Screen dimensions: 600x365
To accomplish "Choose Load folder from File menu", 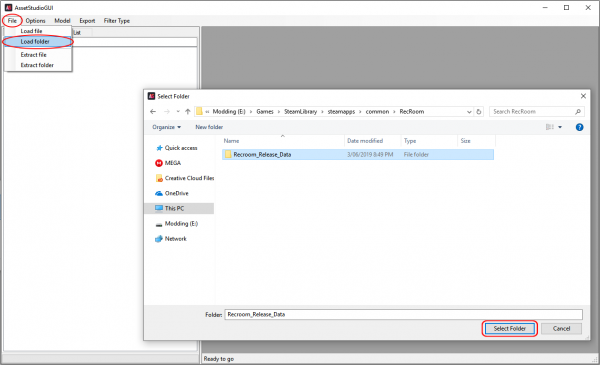I will pyautogui.click(x=38, y=41).
